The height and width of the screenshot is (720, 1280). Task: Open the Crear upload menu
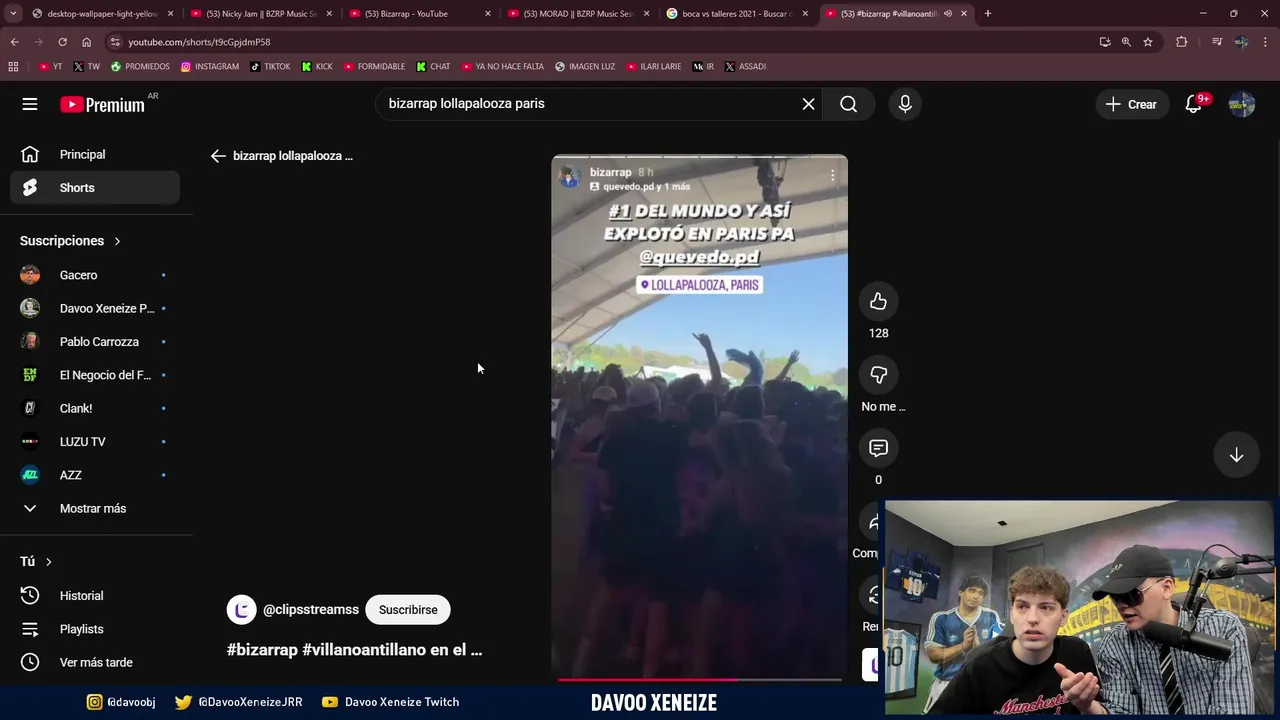tap(1131, 104)
